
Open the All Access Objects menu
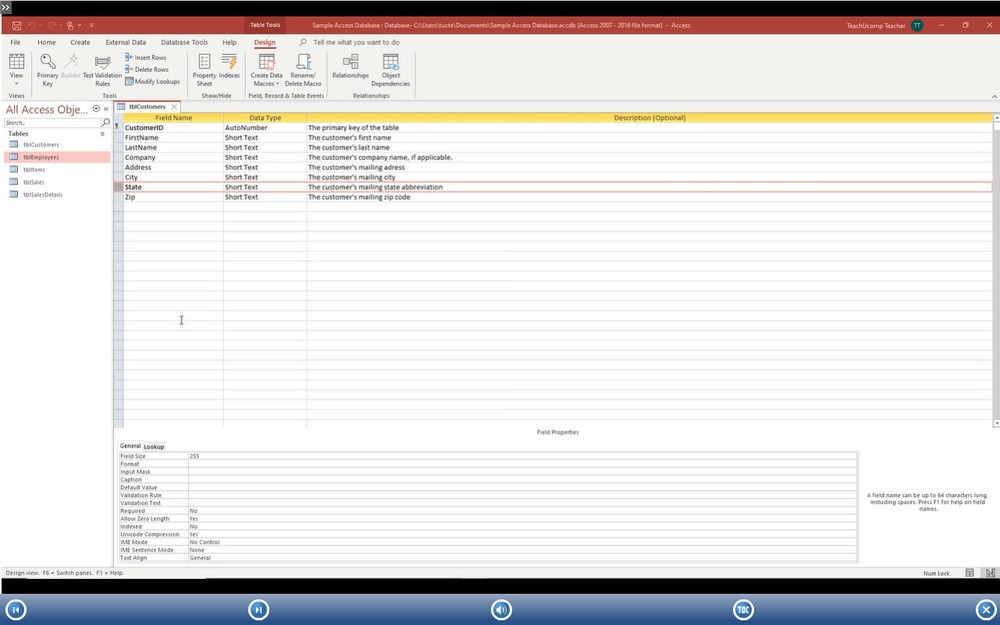click(96, 109)
